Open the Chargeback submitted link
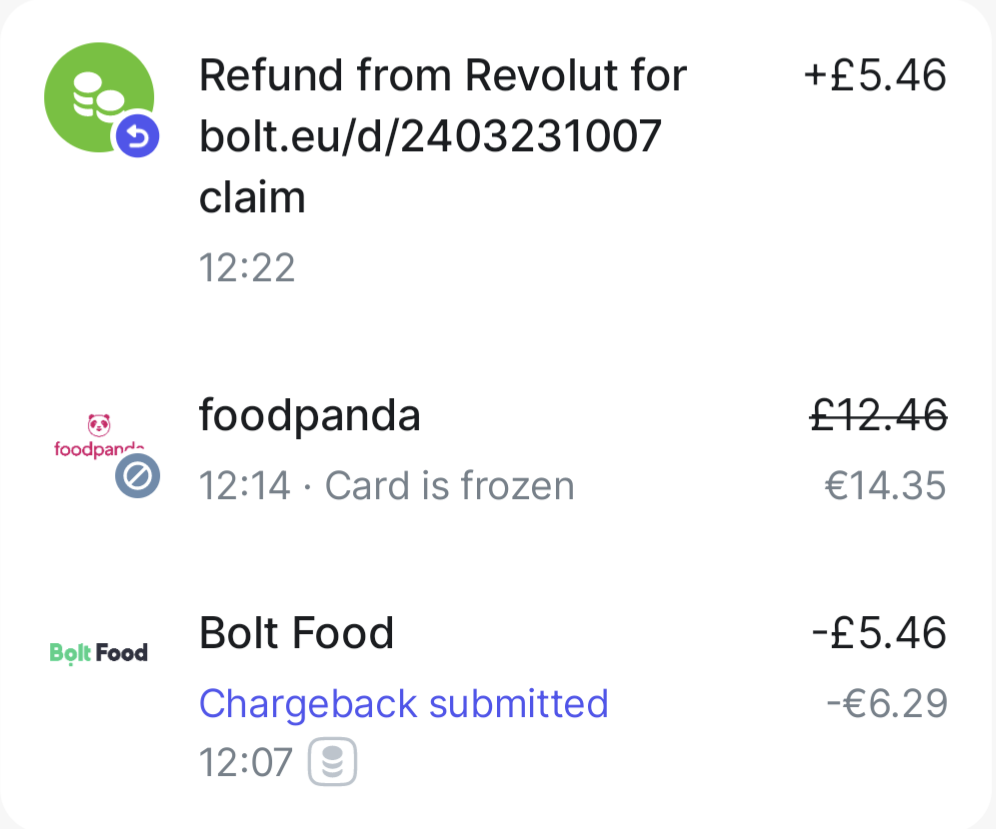 tap(403, 703)
